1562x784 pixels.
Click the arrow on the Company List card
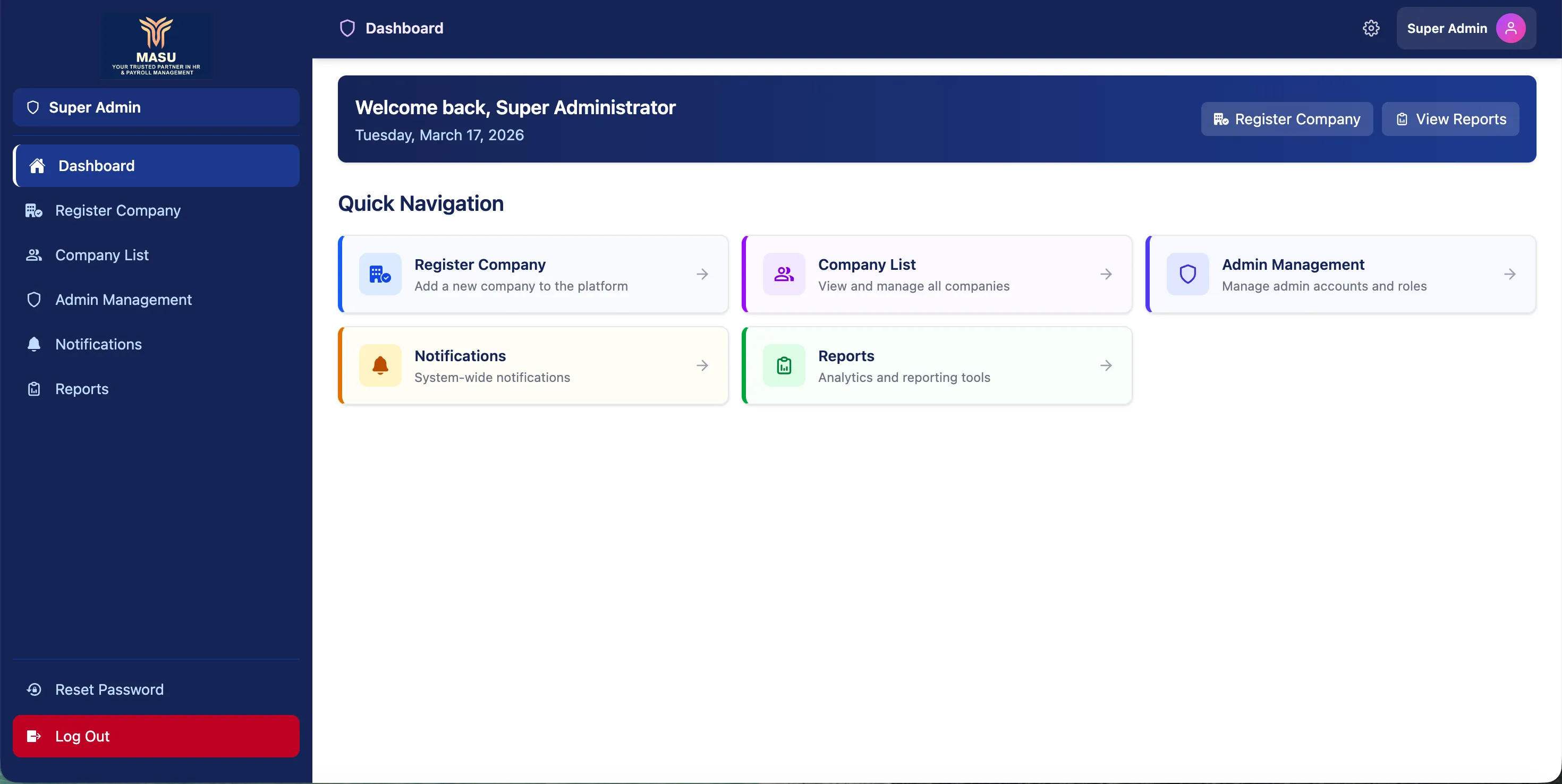[1106, 274]
